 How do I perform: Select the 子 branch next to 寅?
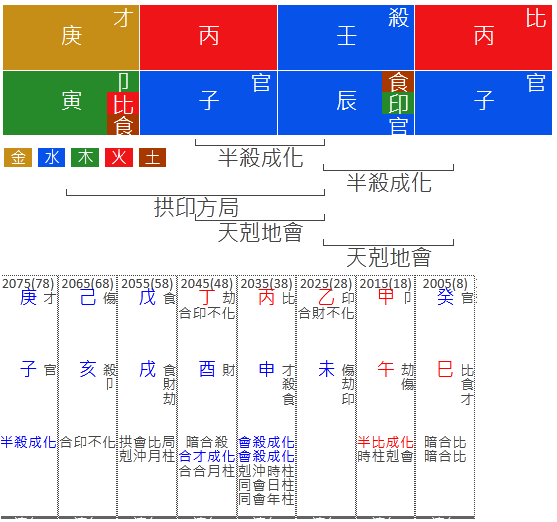pyautogui.click(x=209, y=103)
